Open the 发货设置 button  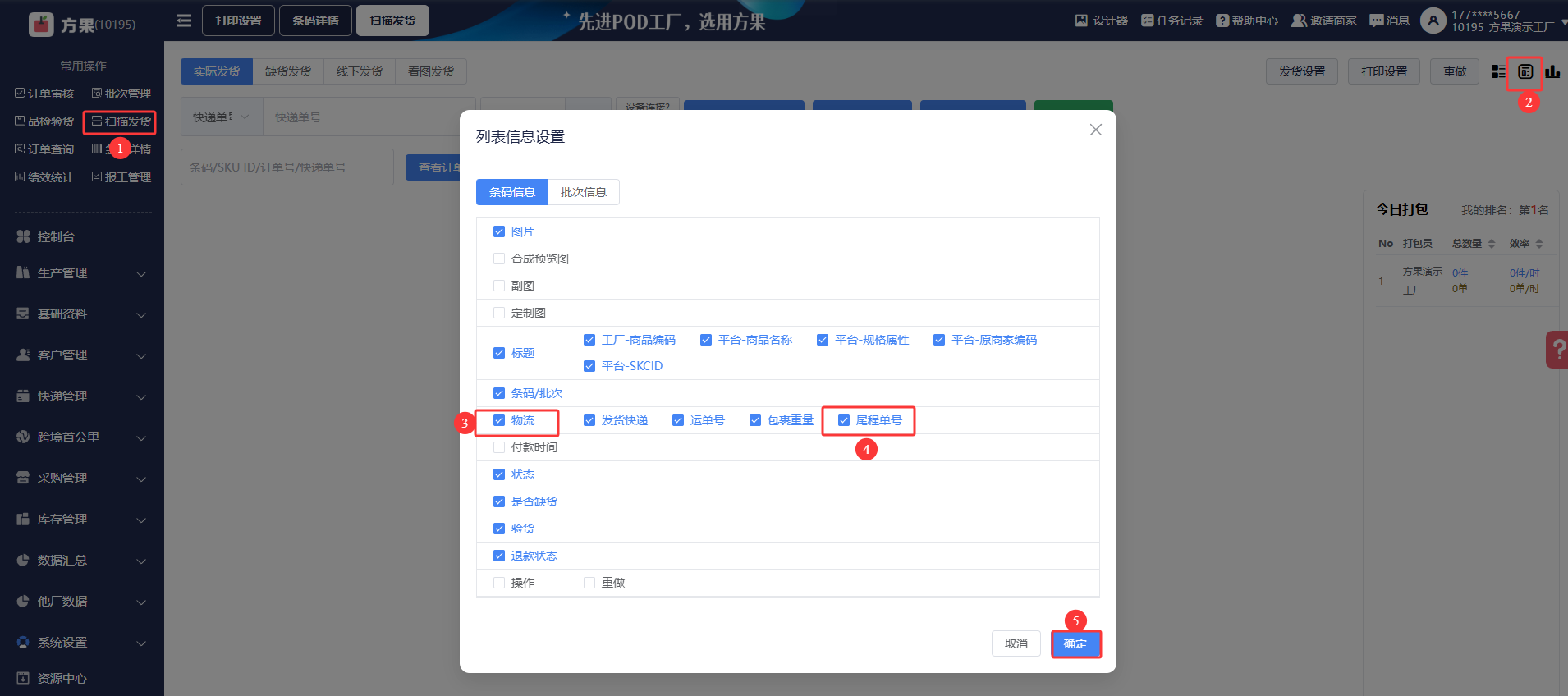(x=1302, y=71)
